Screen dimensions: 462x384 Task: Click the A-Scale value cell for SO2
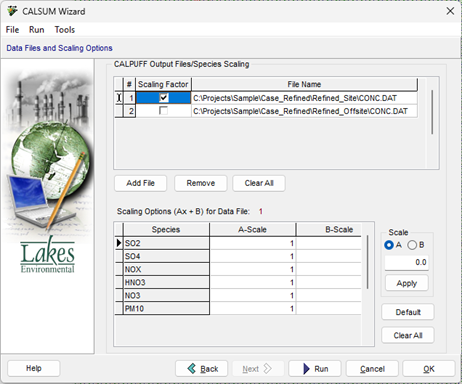pyautogui.click(x=253, y=243)
